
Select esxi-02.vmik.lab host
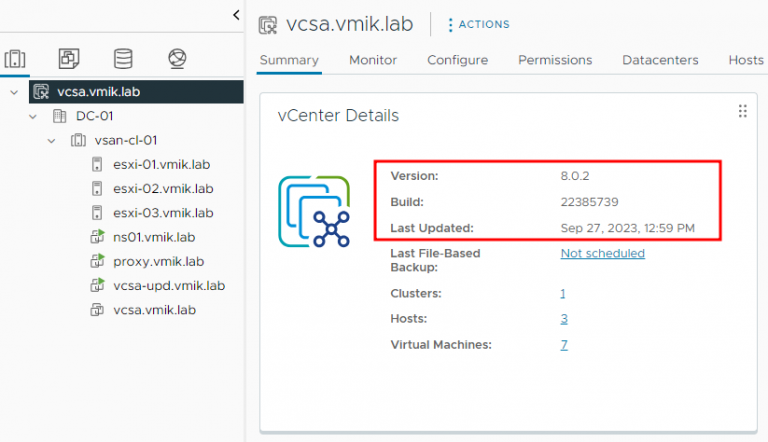coord(163,189)
